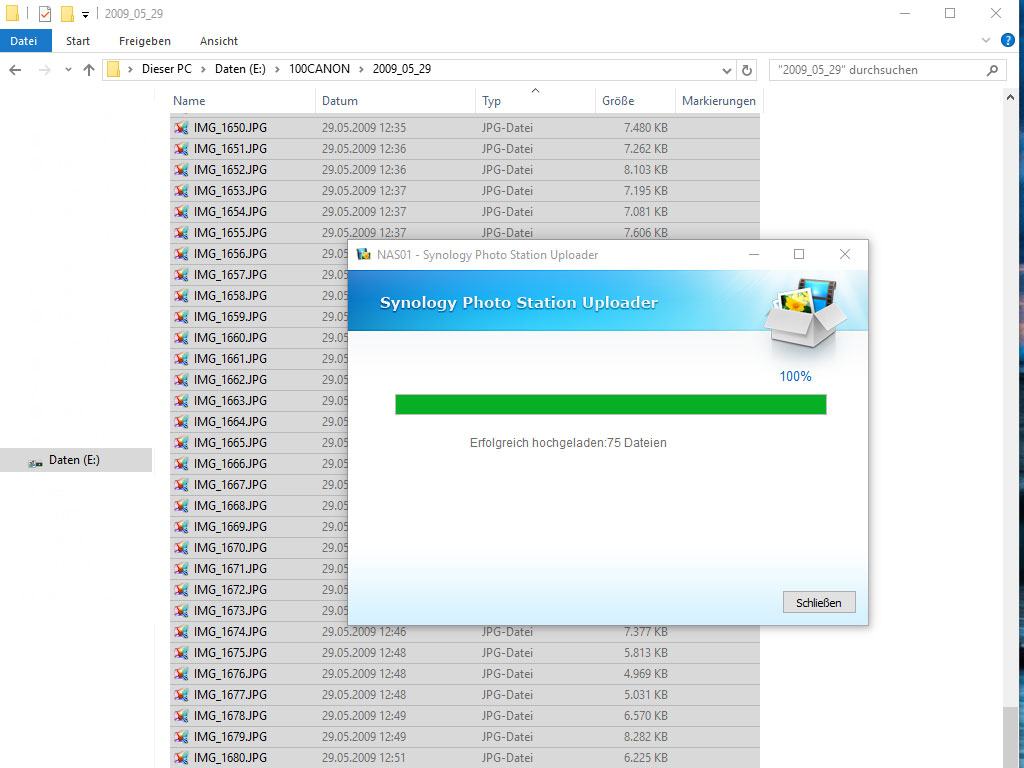Select file icon of IMG_1666.JPG
Image resolution: width=1024 pixels, height=768 pixels.
pos(181,464)
